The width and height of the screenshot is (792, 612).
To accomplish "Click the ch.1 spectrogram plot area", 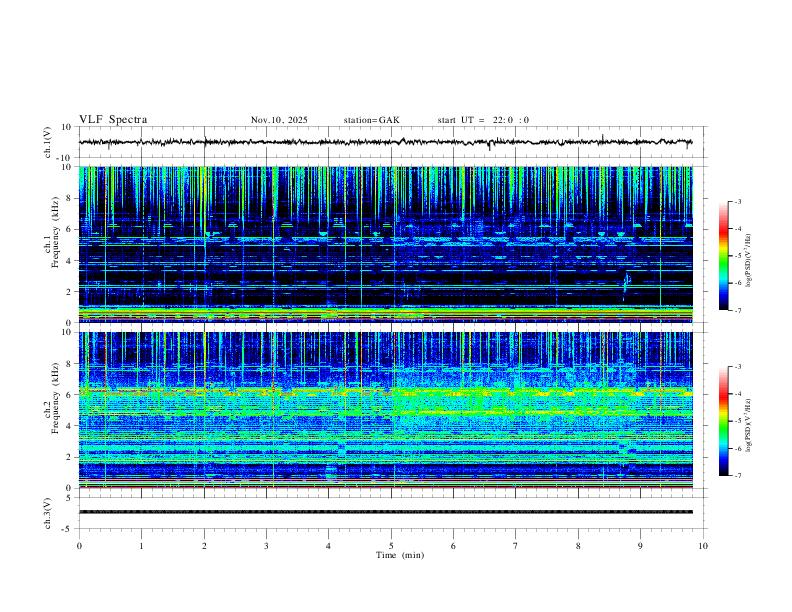I will (386, 244).
